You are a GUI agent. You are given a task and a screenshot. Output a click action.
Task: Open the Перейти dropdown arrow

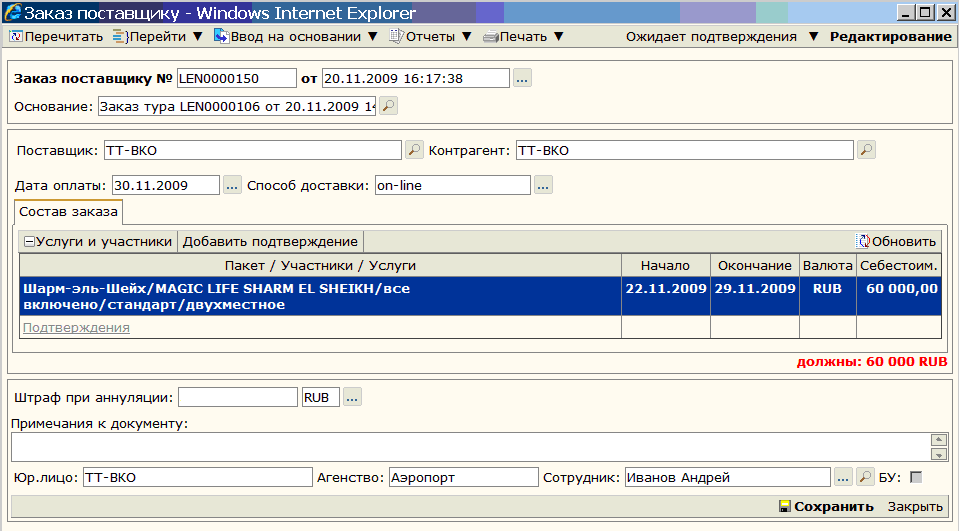point(198,37)
